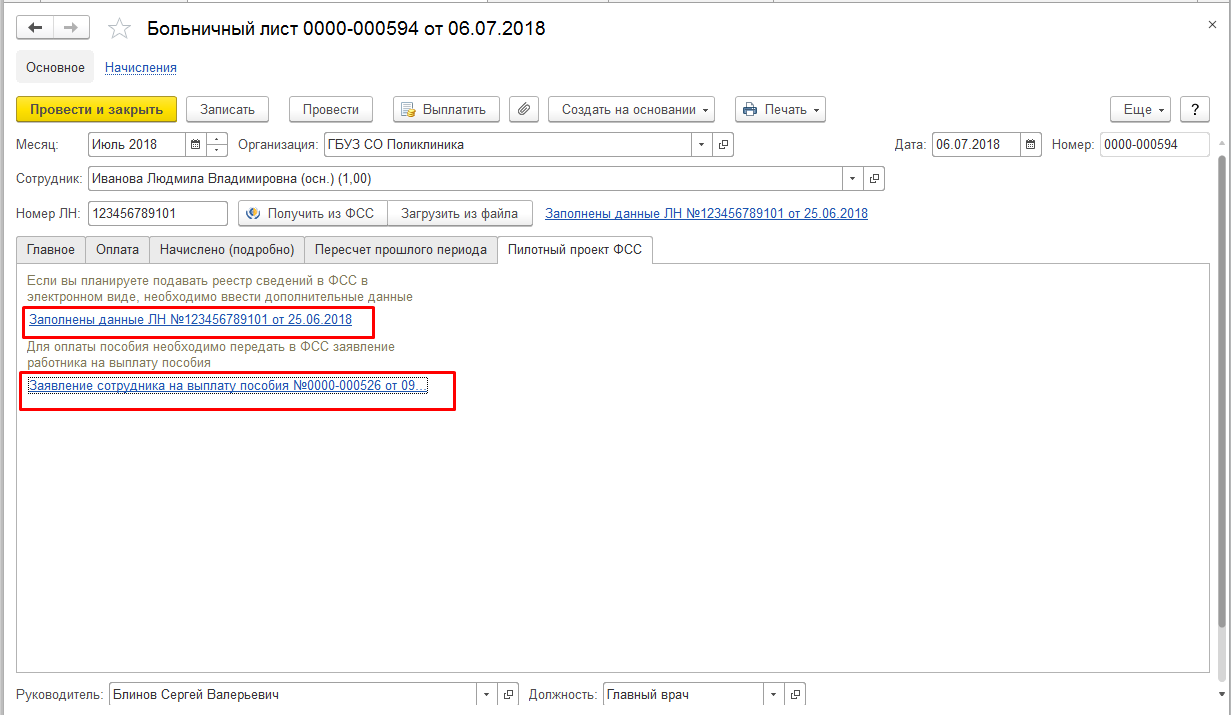Expand the Сотрудник dropdown list

852,179
